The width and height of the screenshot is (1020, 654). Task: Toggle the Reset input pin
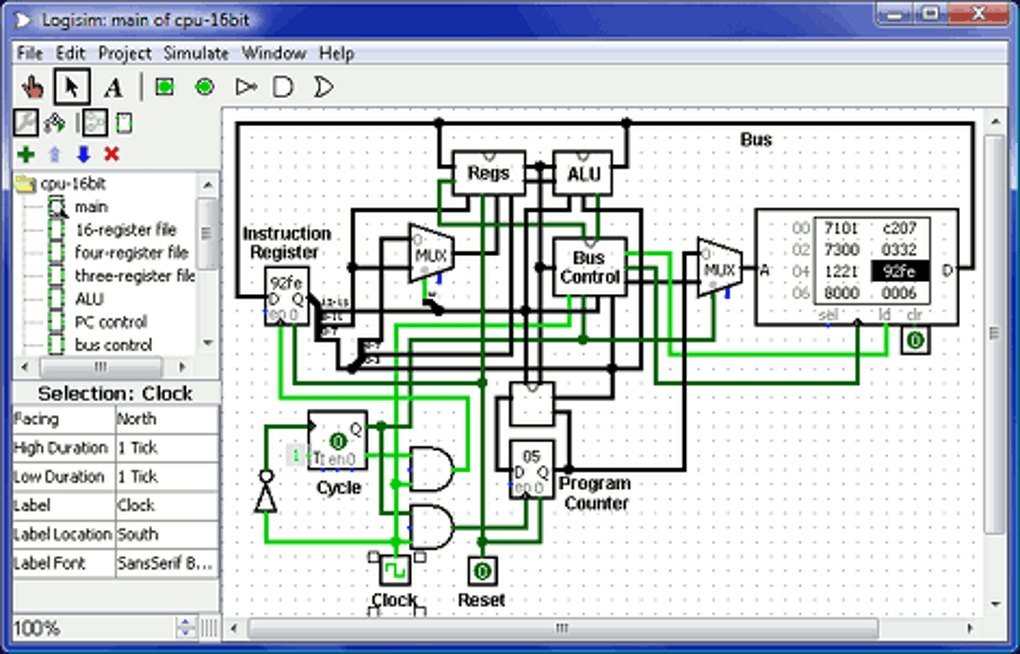[482, 571]
